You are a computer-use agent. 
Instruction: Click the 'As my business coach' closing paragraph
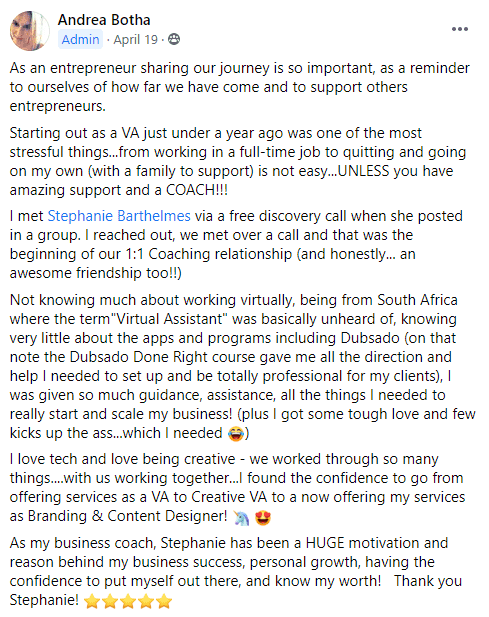tap(236, 572)
